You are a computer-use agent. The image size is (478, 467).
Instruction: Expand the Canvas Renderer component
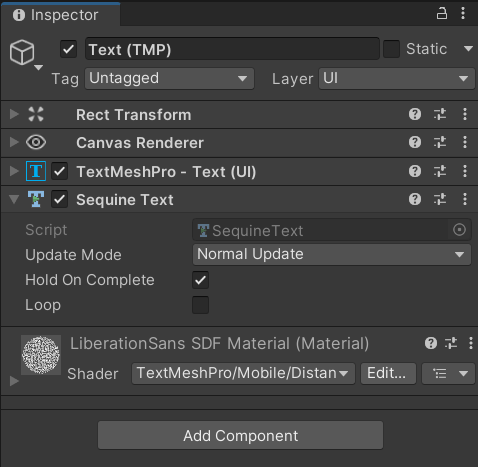click(14, 142)
